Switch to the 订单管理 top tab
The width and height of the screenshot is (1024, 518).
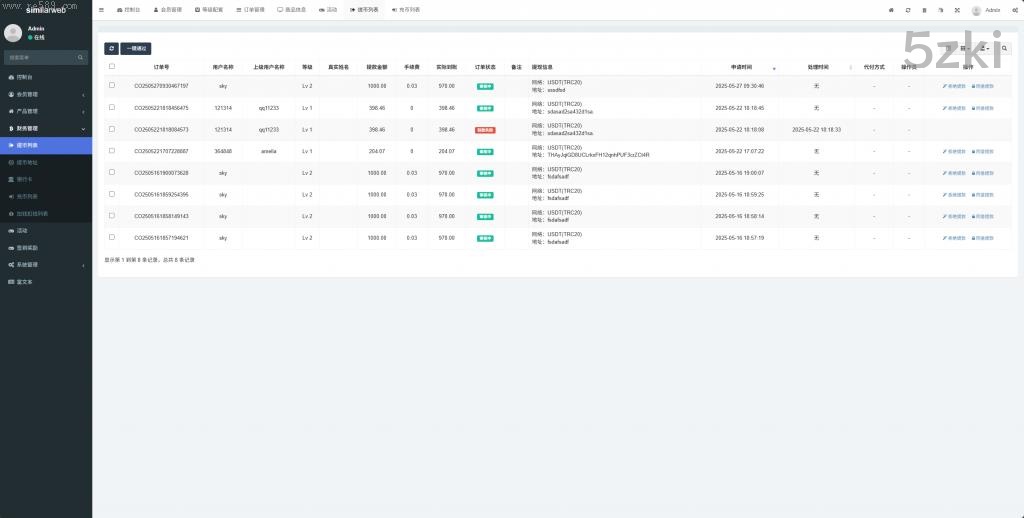click(x=254, y=10)
